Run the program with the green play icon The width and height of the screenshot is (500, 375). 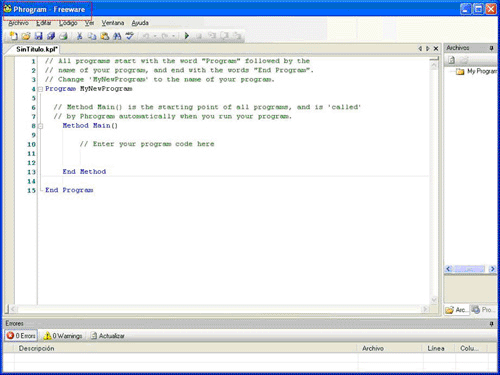[x=187, y=35]
